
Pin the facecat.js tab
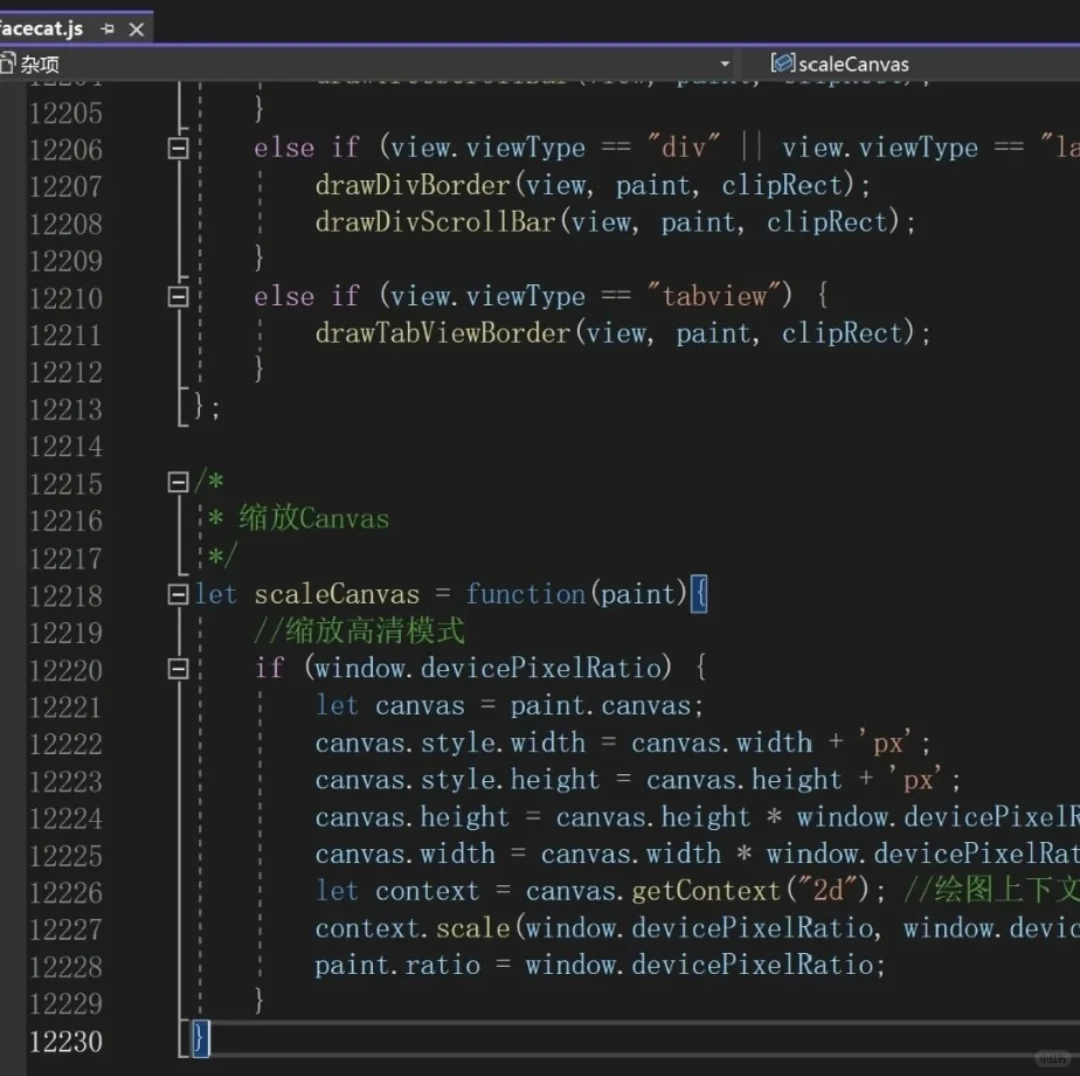(x=107, y=29)
